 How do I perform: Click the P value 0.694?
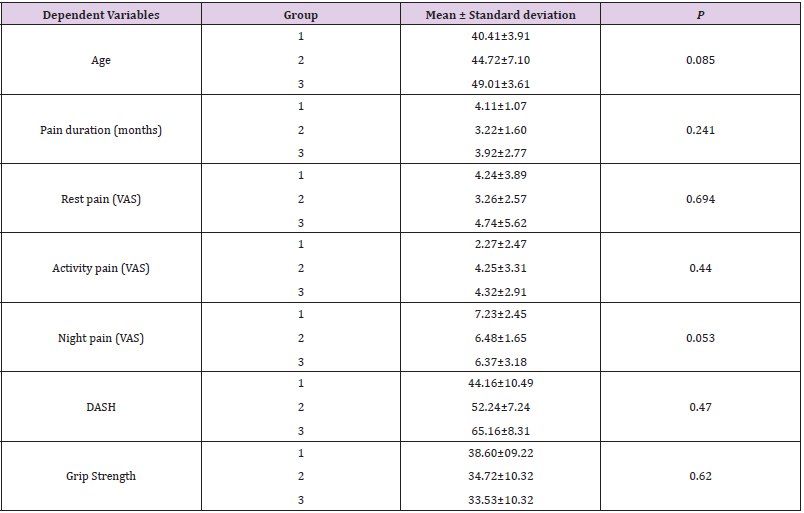tap(699, 200)
